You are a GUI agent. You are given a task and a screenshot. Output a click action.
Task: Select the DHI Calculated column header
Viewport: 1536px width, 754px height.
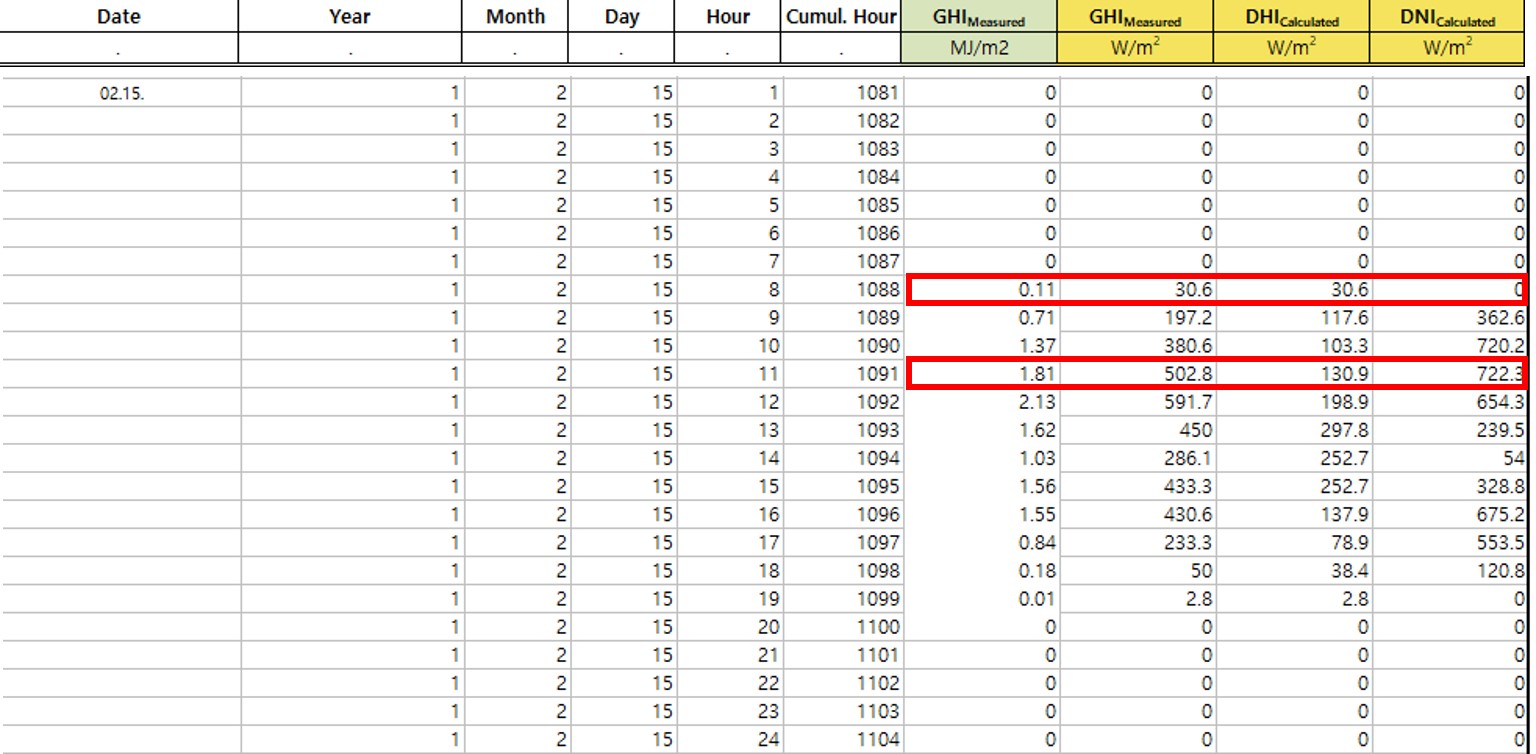1291,17
